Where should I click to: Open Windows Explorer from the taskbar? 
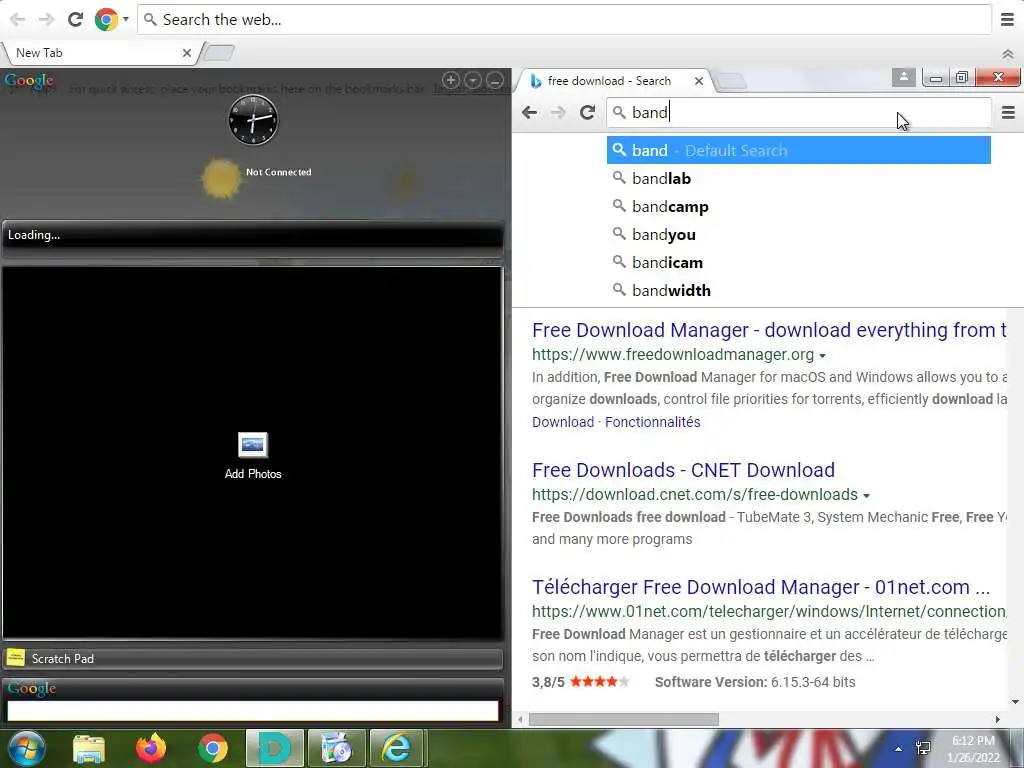tap(89, 748)
